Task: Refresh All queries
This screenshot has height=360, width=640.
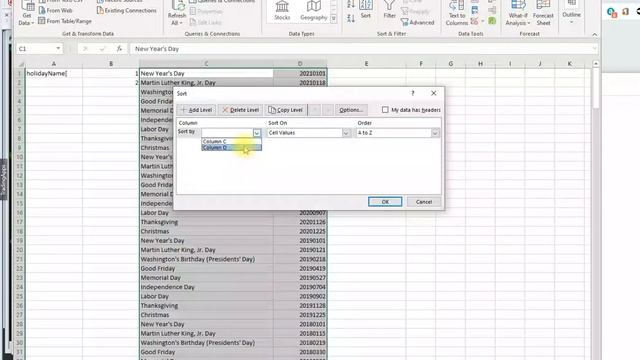Action: [177, 14]
